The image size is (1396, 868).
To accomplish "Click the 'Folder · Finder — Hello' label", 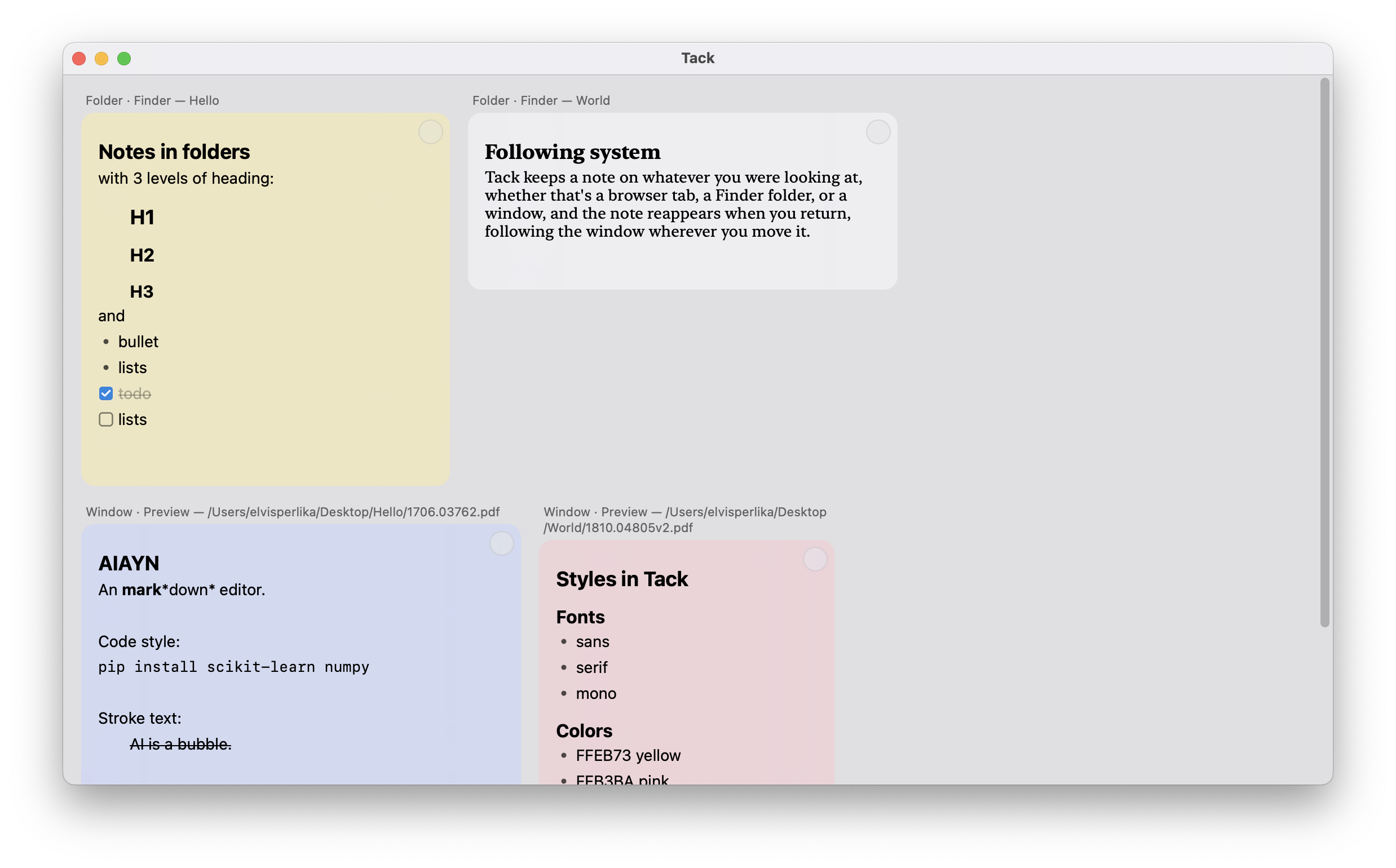I will click(x=152, y=100).
